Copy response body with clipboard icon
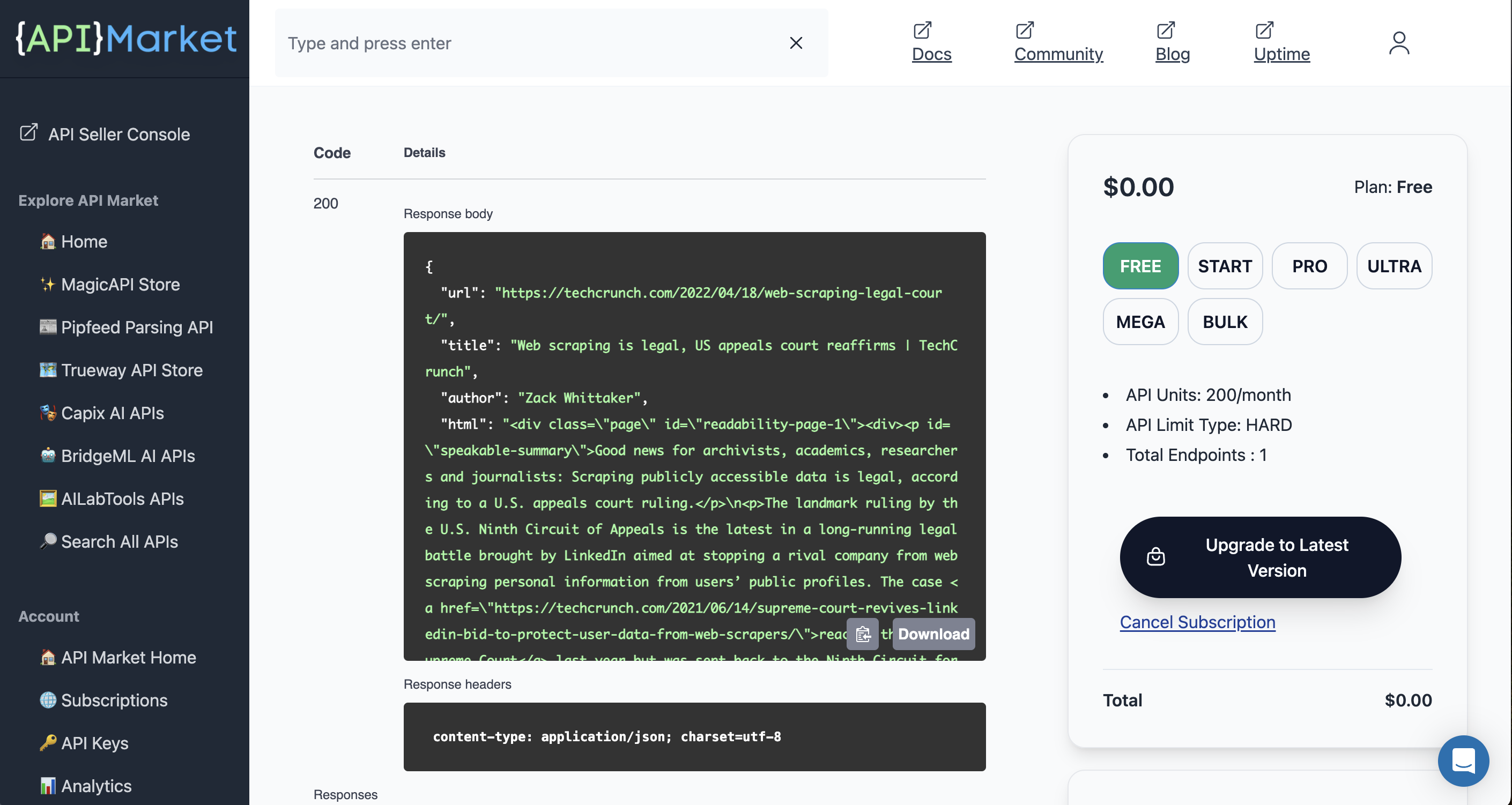Screen dimensions: 1512x805 point(862,633)
